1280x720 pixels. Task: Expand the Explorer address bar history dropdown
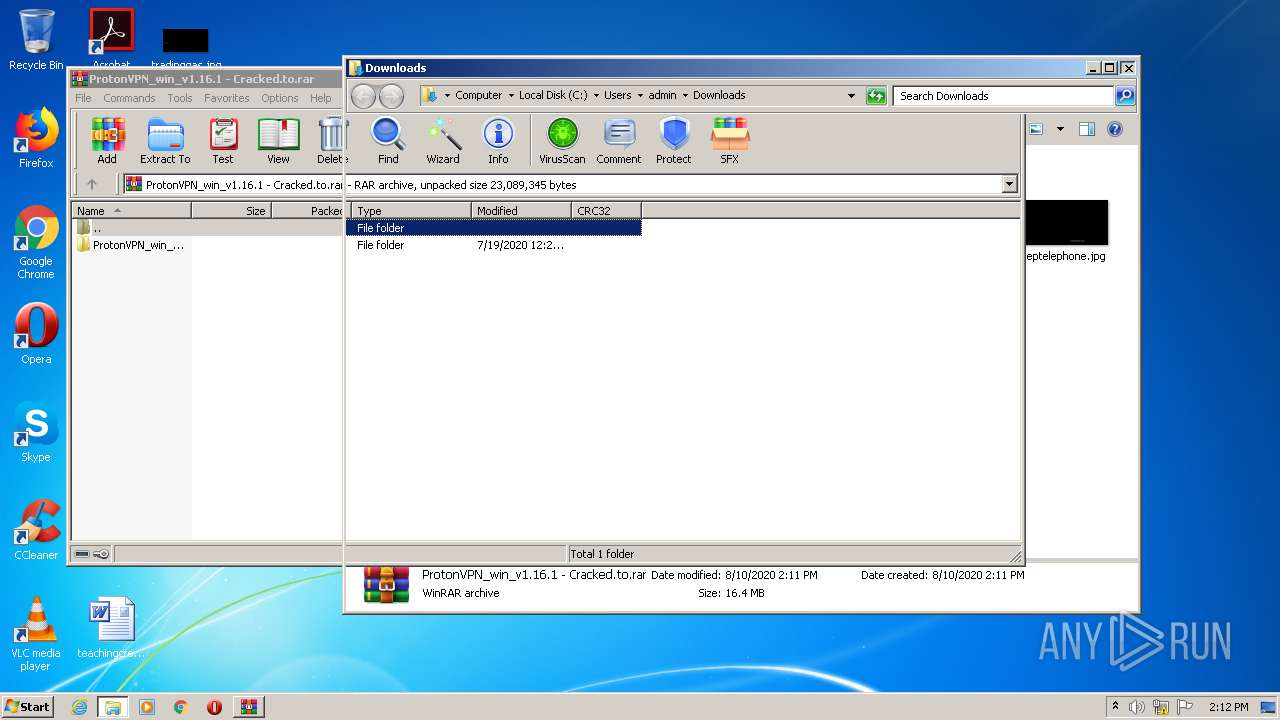[851, 96]
